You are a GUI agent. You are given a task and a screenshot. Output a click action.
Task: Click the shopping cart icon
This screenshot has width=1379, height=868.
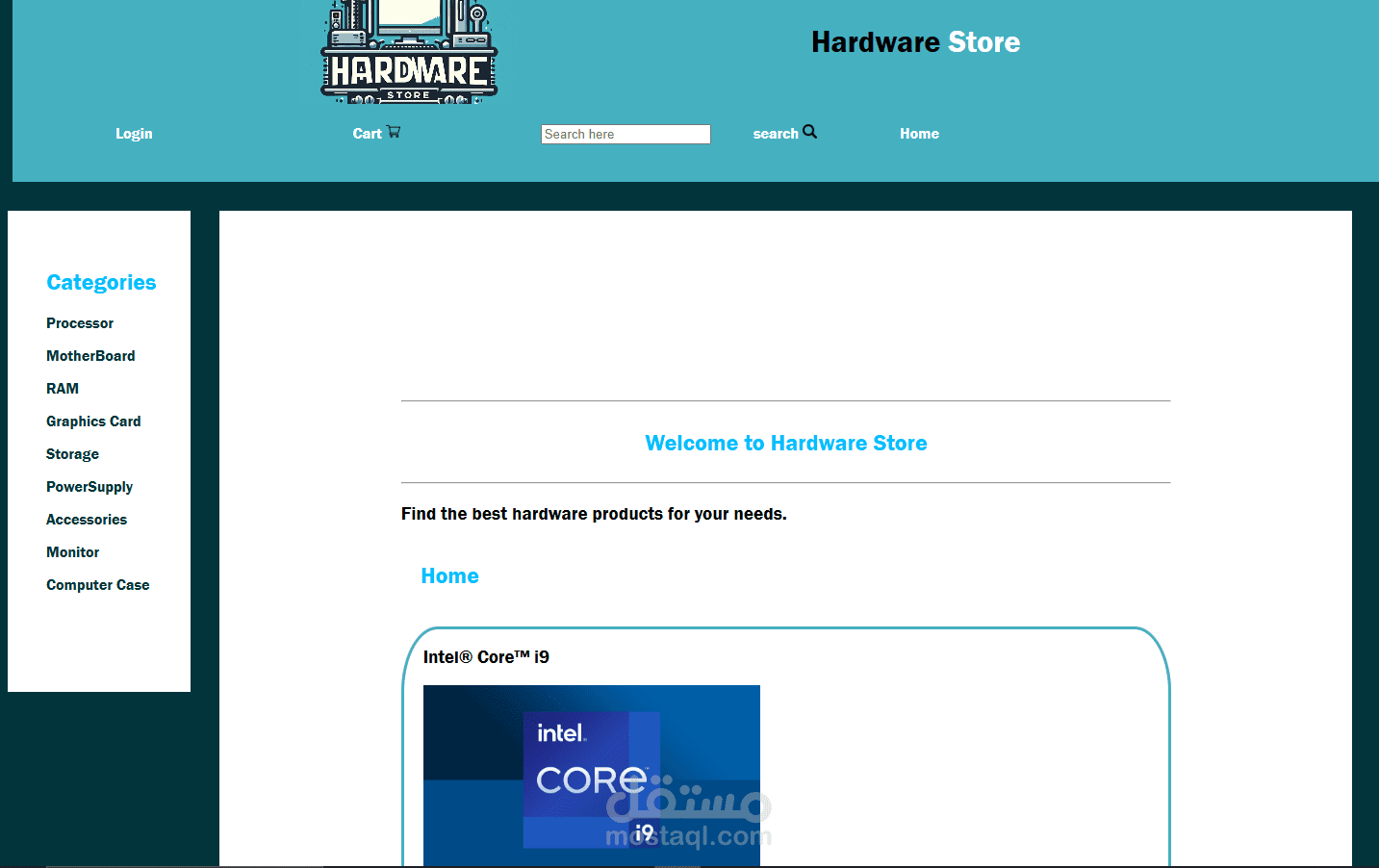tap(395, 132)
